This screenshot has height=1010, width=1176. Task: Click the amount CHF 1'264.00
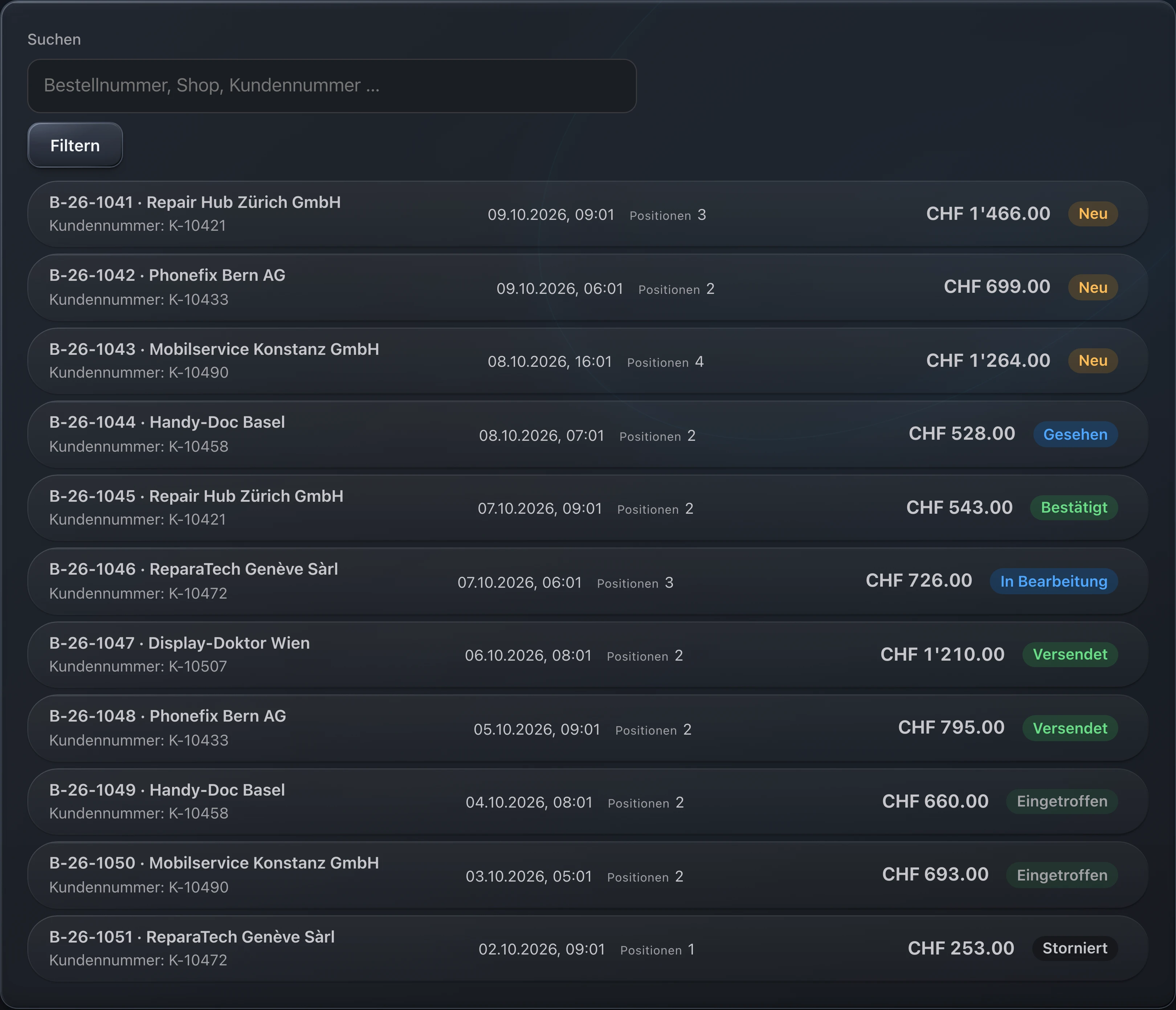(988, 360)
